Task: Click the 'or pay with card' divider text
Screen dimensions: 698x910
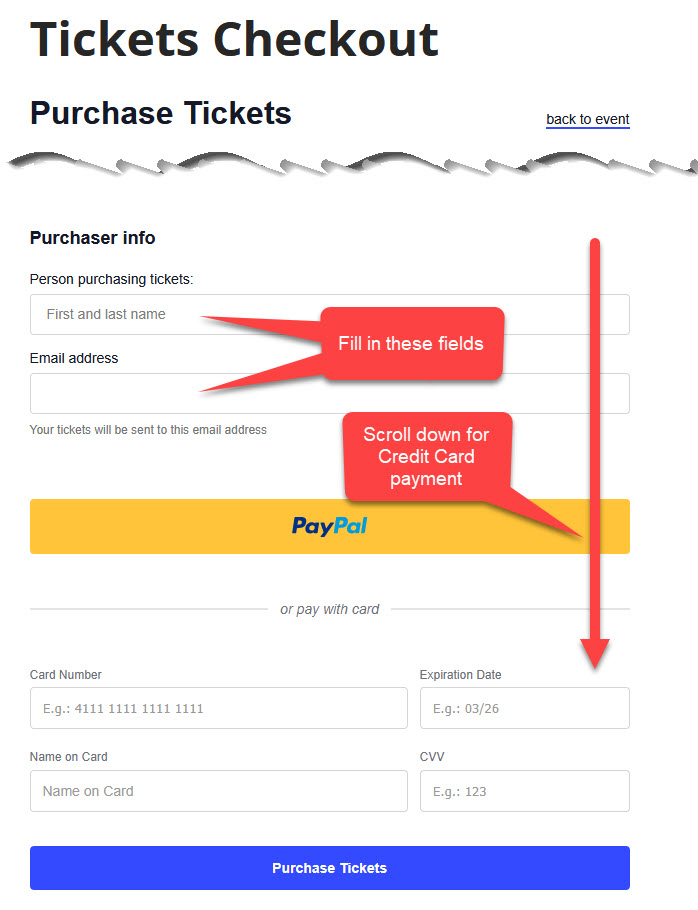Action: click(x=329, y=609)
